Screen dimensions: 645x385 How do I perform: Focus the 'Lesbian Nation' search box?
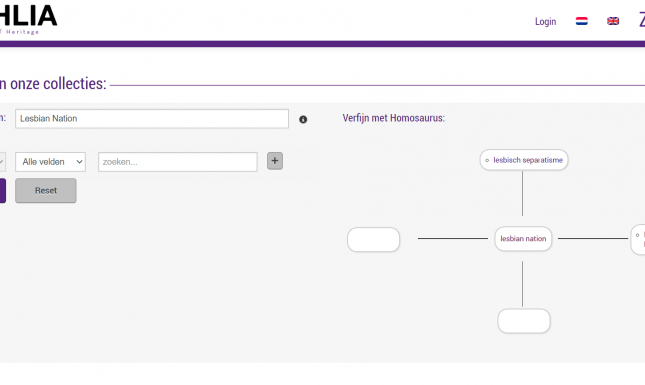point(152,118)
